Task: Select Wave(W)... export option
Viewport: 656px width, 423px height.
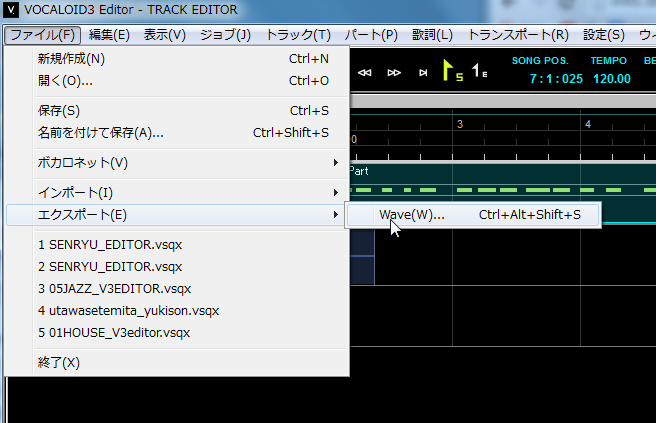Action: click(473, 215)
